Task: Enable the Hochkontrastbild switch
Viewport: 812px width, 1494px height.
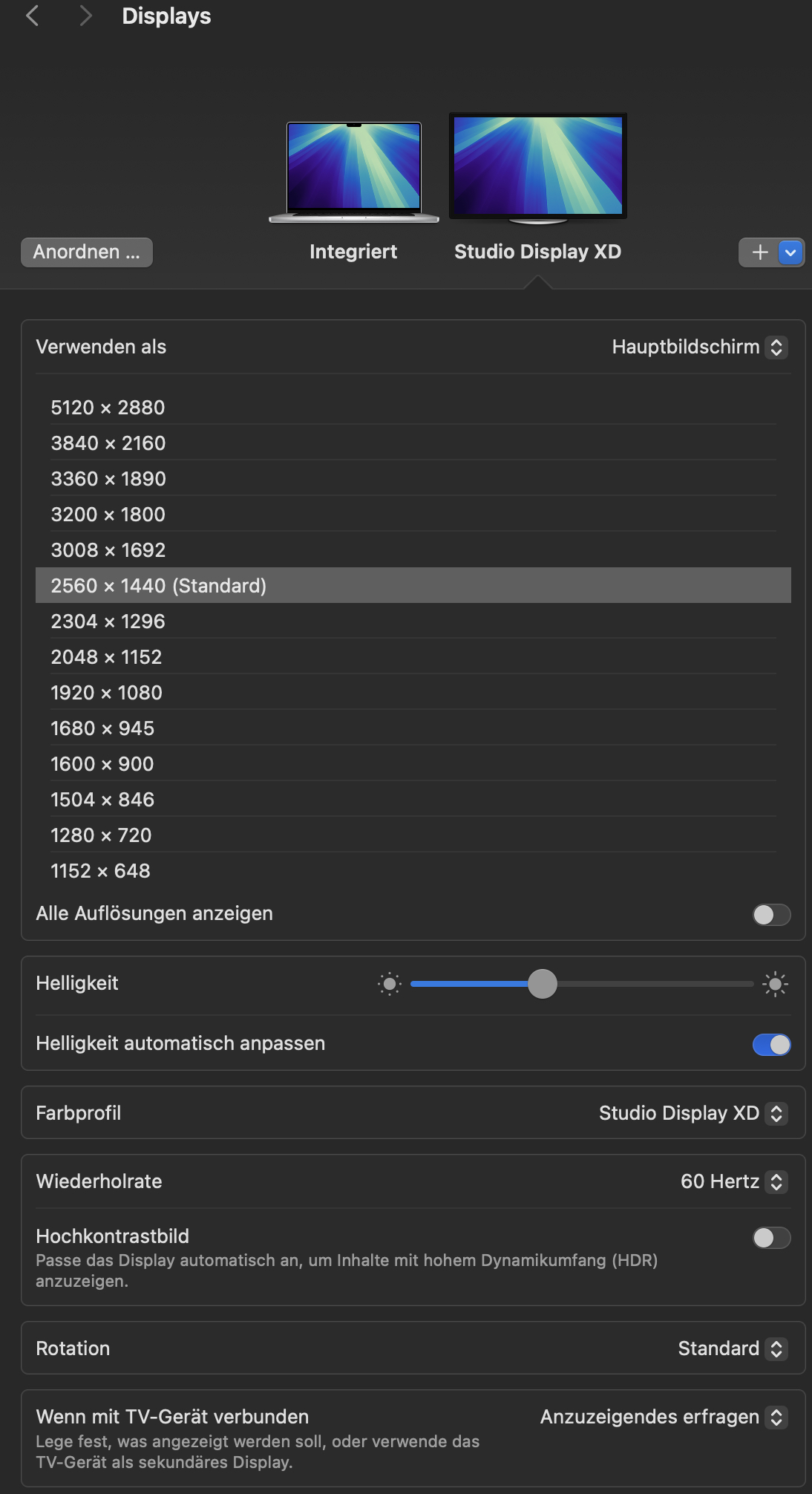Action: tap(771, 1238)
